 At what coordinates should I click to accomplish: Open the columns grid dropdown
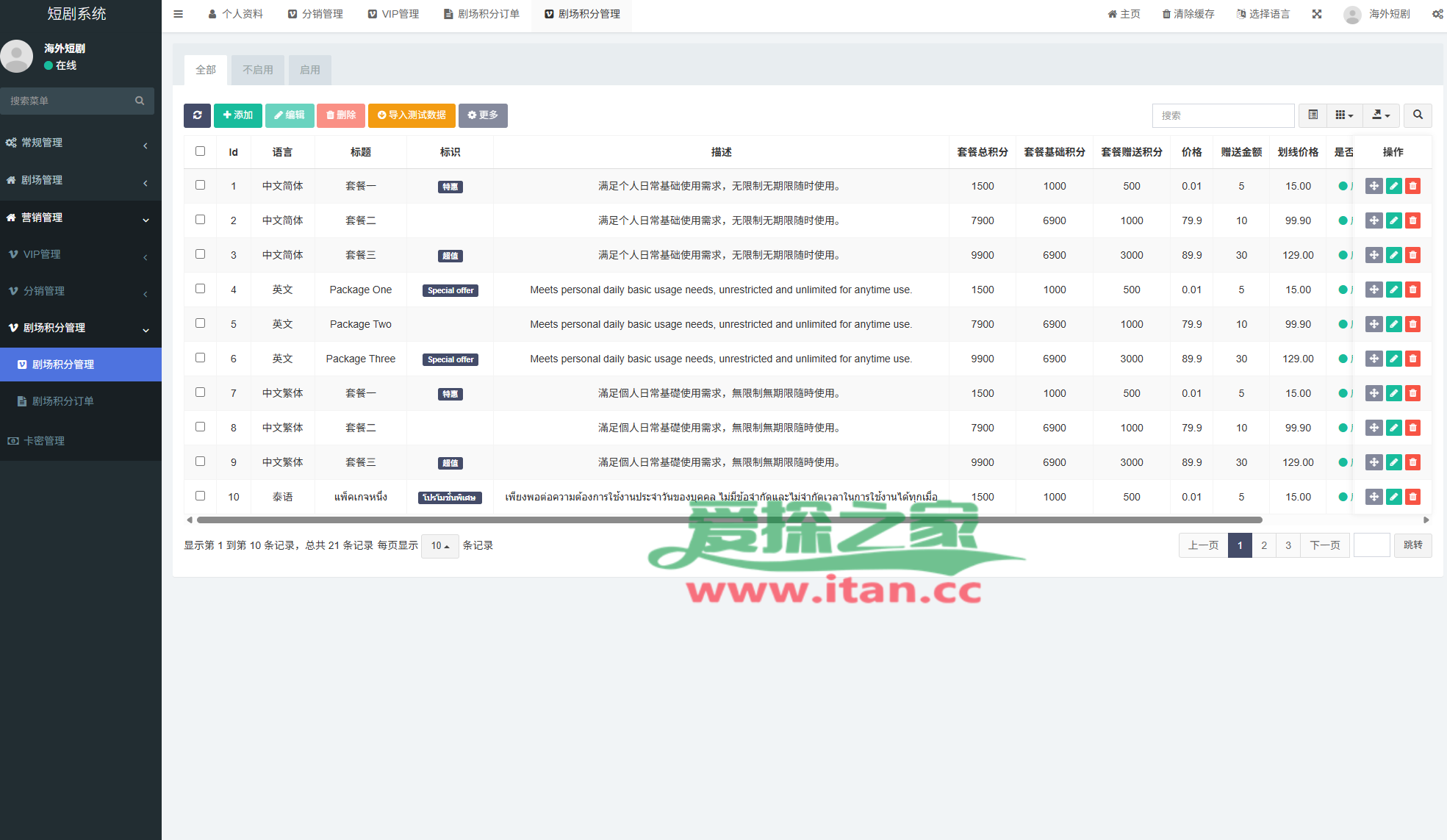[x=1344, y=115]
